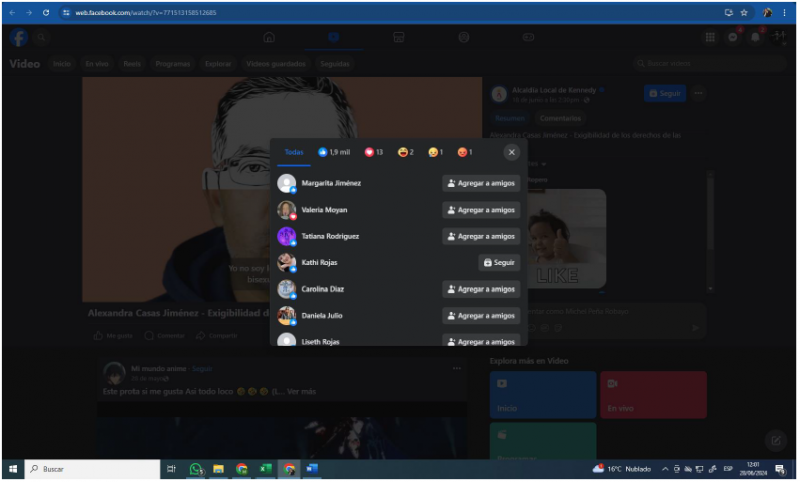Click the Windows Buscar search box

tap(93, 470)
